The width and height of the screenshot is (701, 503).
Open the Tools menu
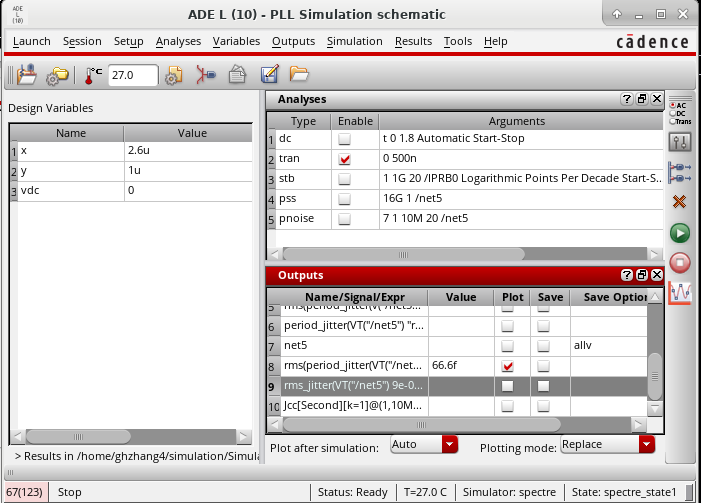pyautogui.click(x=458, y=41)
